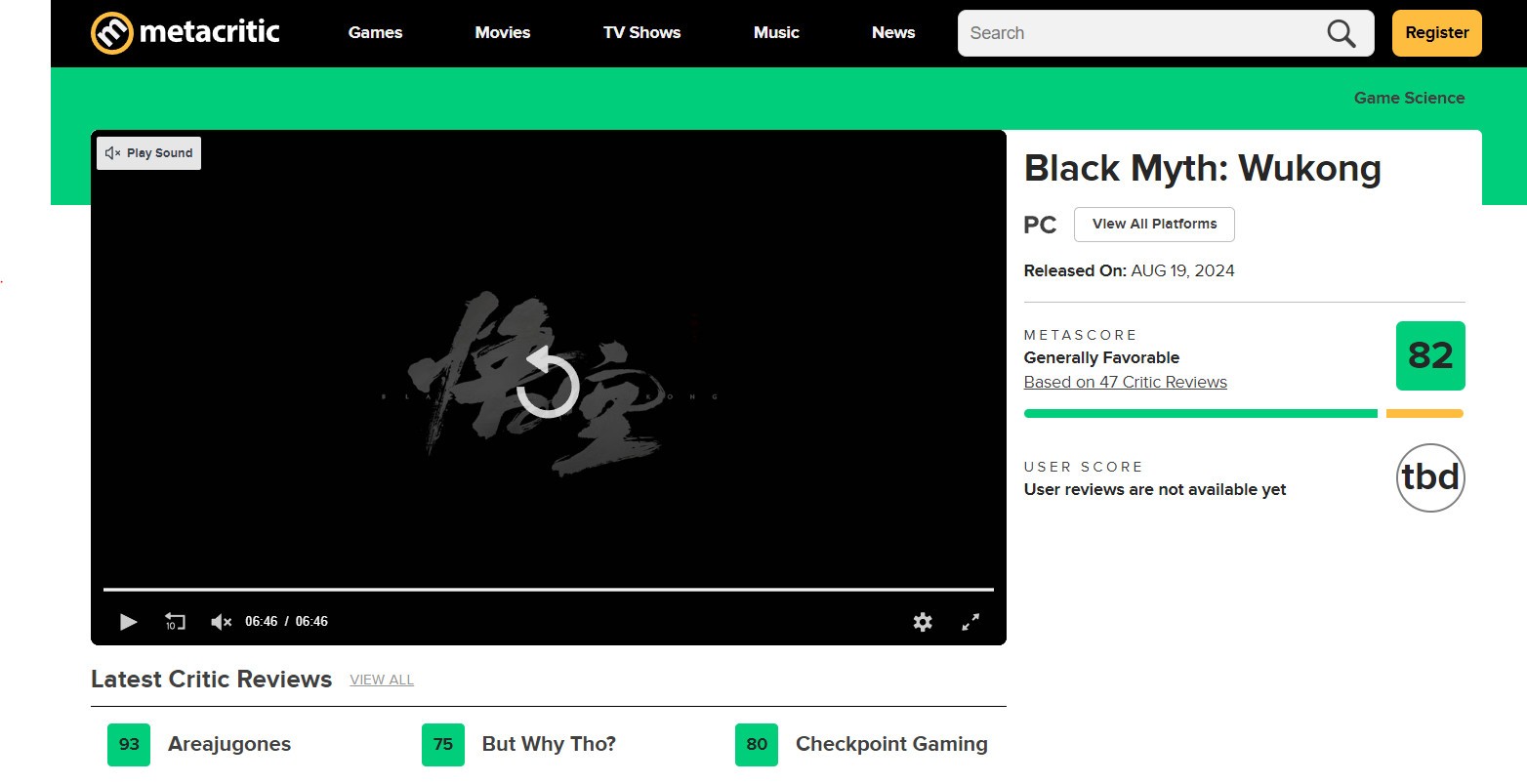The width and height of the screenshot is (1527, 784).
Task: Open the Movies menu
Action: (503, 32)
